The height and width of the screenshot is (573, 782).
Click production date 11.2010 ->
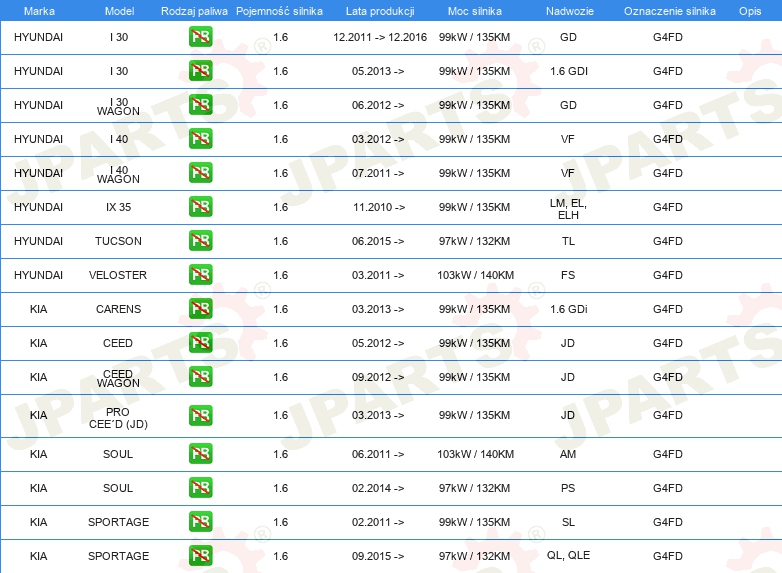pyautogui.click(x=379, y=207)
